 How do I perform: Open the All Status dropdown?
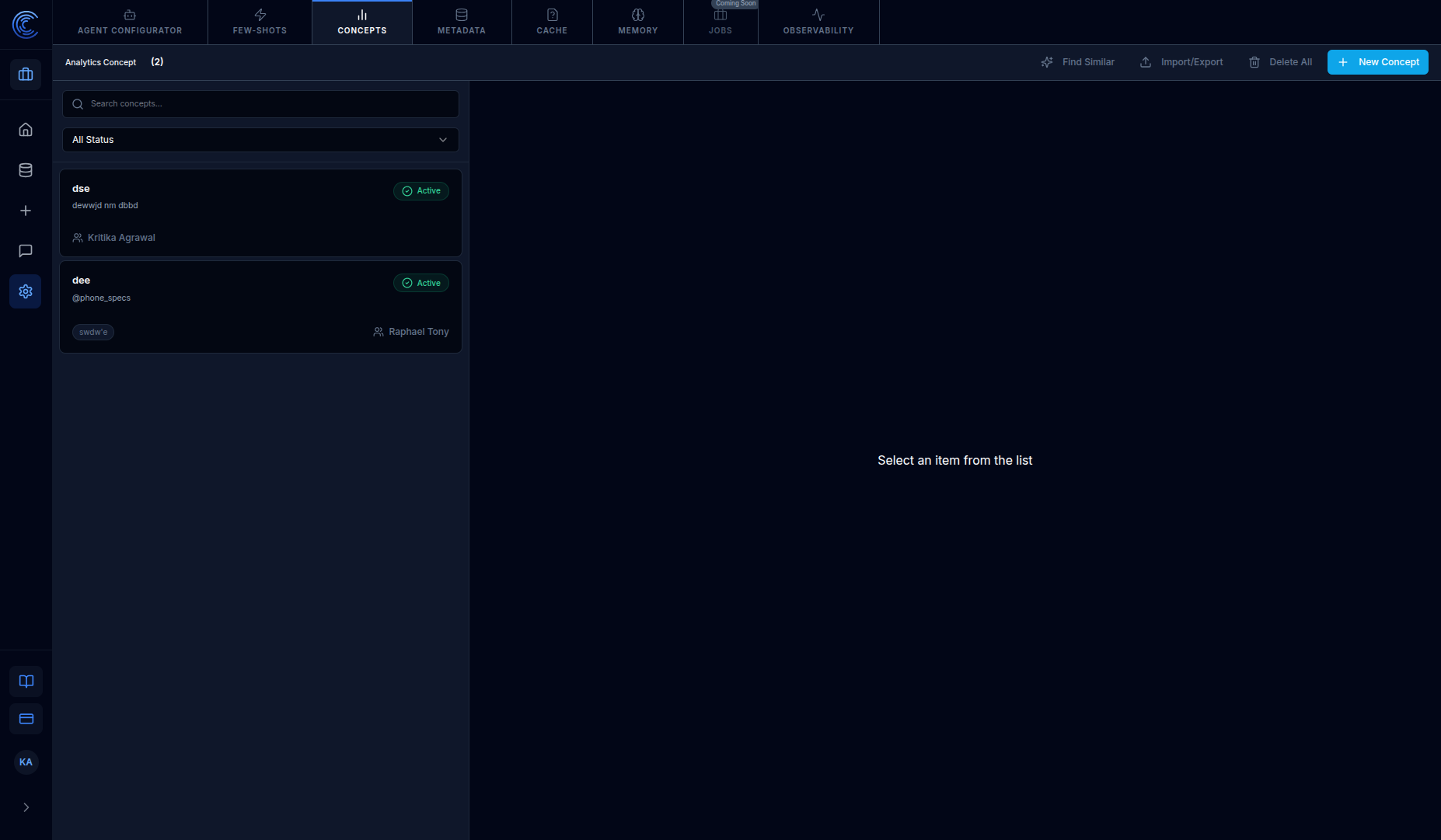point(260,140)
